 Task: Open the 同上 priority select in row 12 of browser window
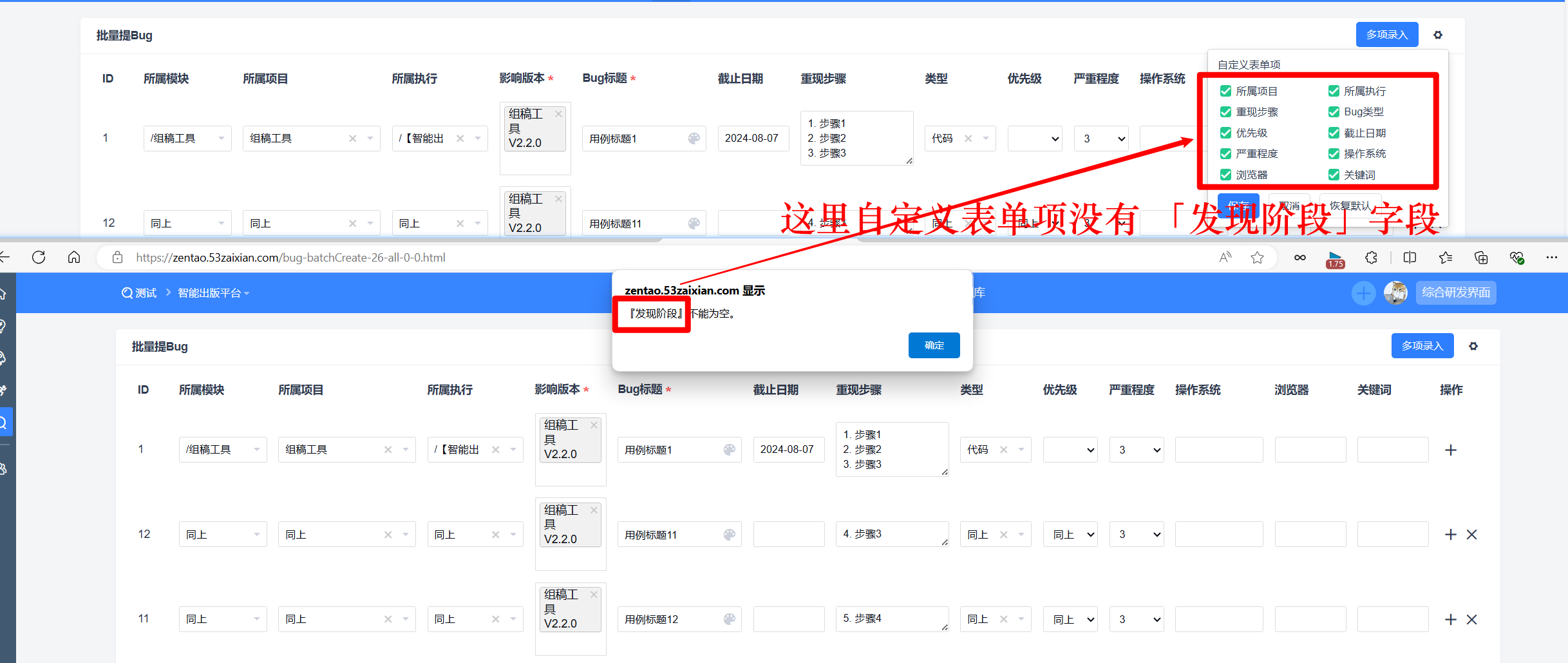point(1070,534)
